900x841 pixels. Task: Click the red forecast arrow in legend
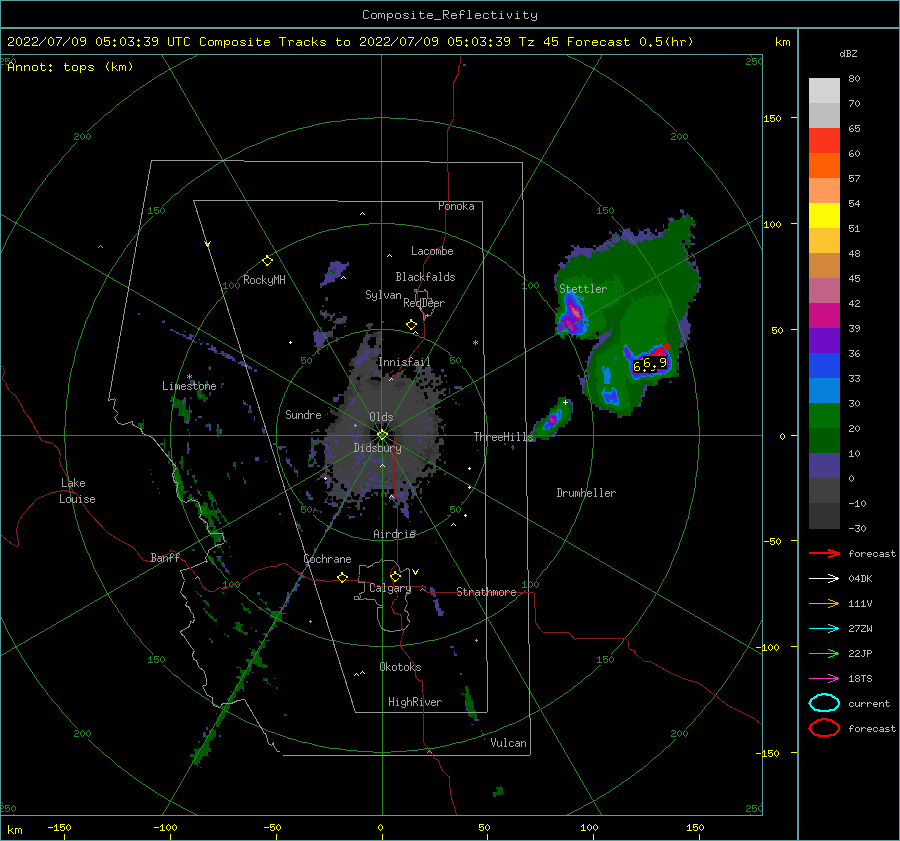pos(824,553)
